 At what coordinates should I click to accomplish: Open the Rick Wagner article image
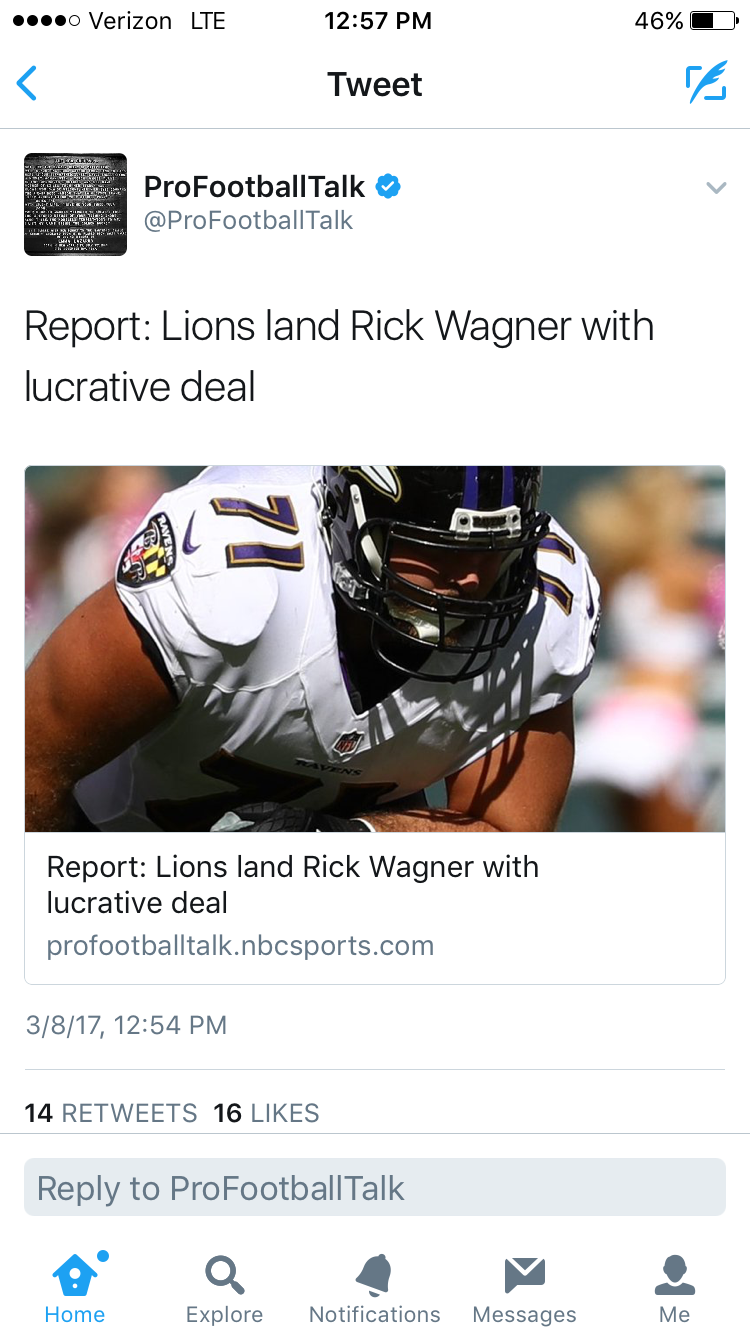375,649
